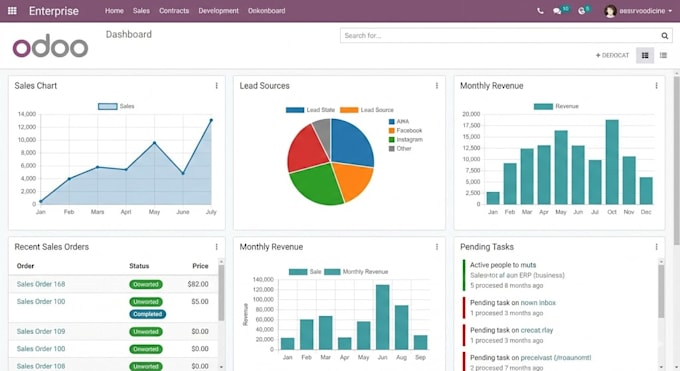Open Lead Sources card options menu
The height and width of the screenshot is (371, 680).
[437, 86]
